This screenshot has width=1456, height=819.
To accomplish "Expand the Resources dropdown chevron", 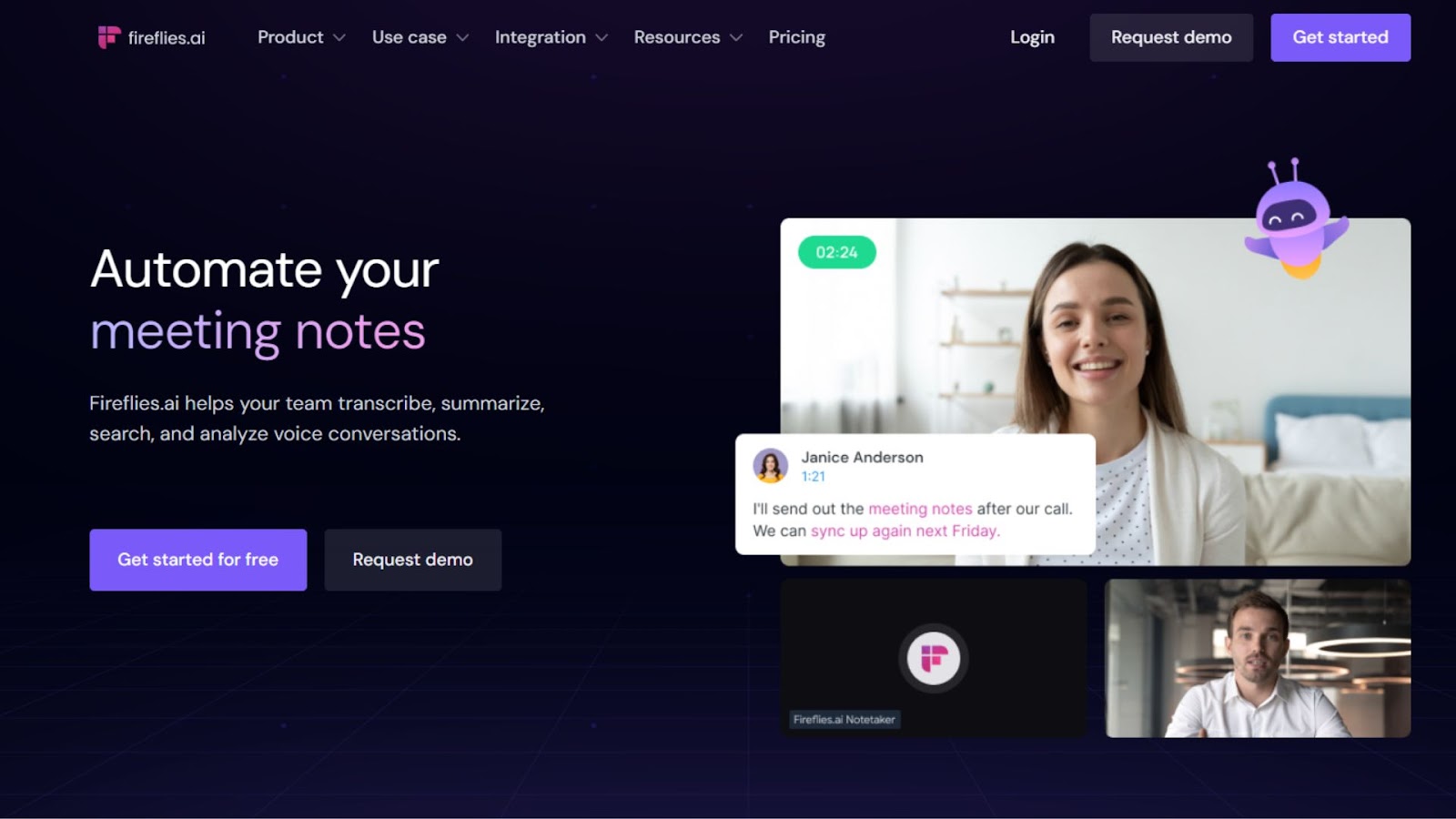I will click(736, 38).
